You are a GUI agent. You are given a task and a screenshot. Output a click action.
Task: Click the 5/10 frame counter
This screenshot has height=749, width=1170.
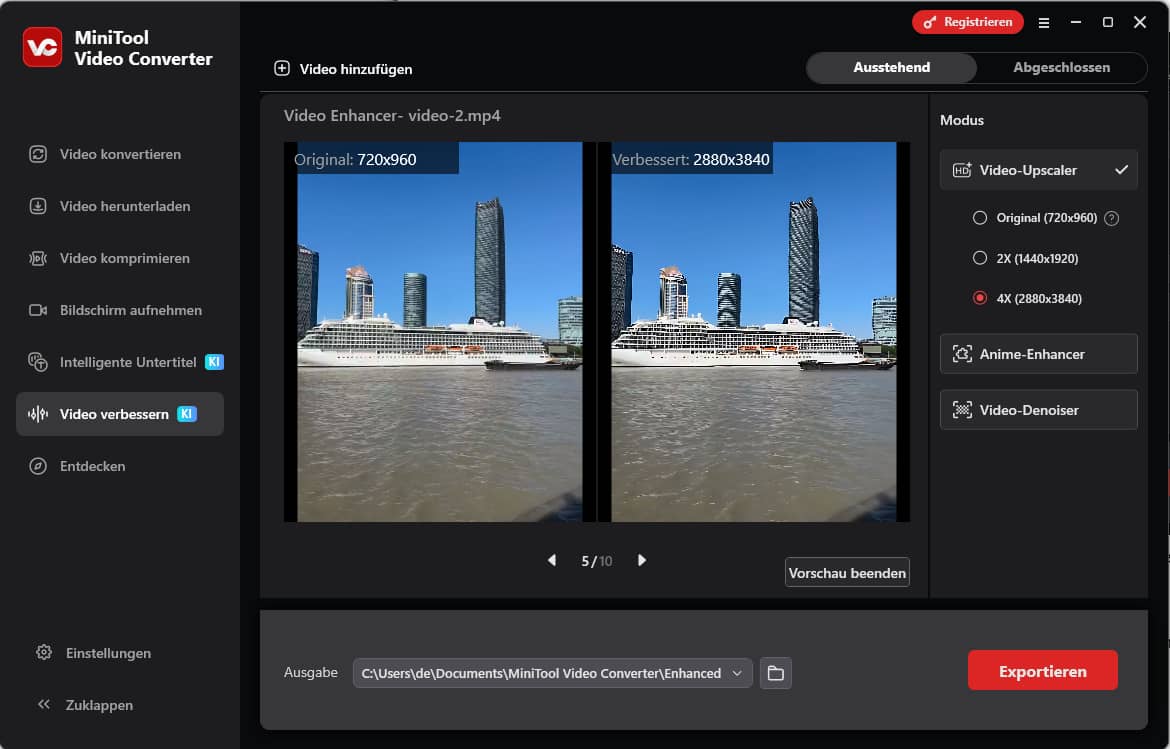(x=596, y=561)
